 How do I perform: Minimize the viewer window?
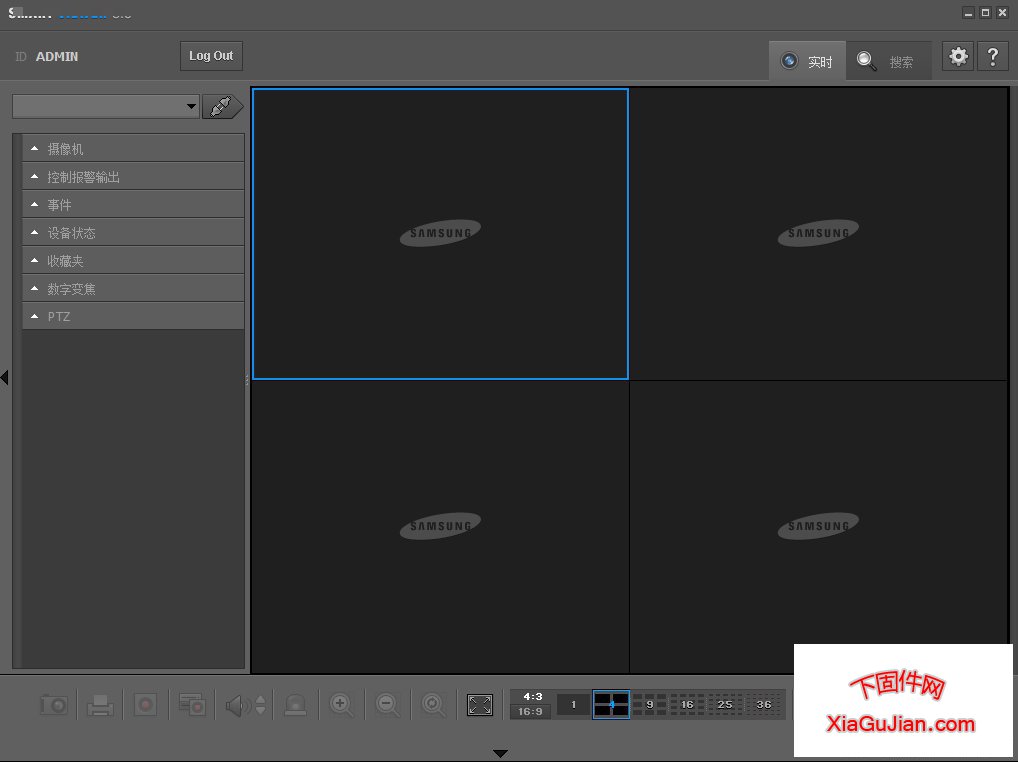[968, 13]
